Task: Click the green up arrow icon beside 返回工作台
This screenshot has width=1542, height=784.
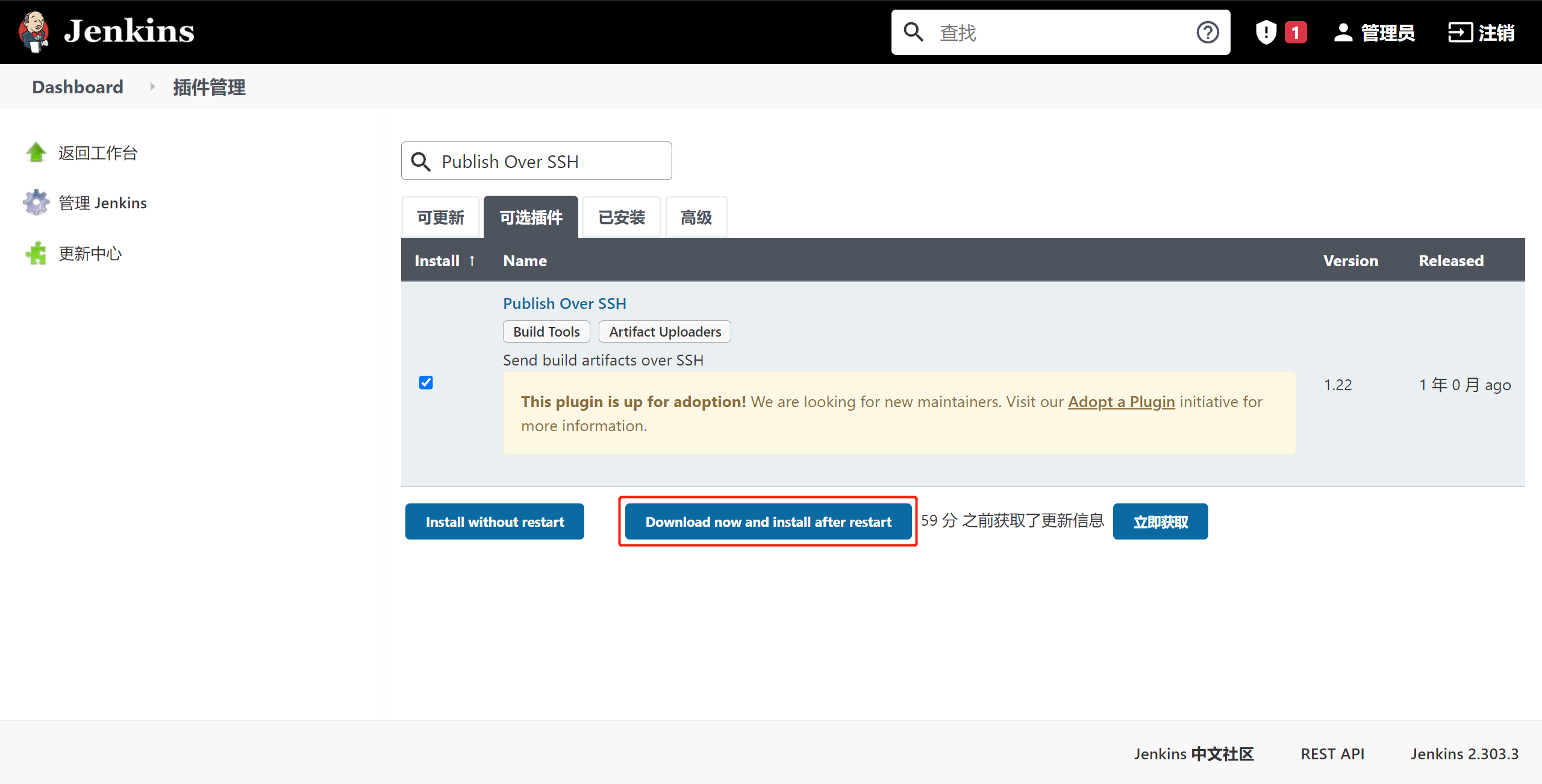Action: [x=36, y=152]
